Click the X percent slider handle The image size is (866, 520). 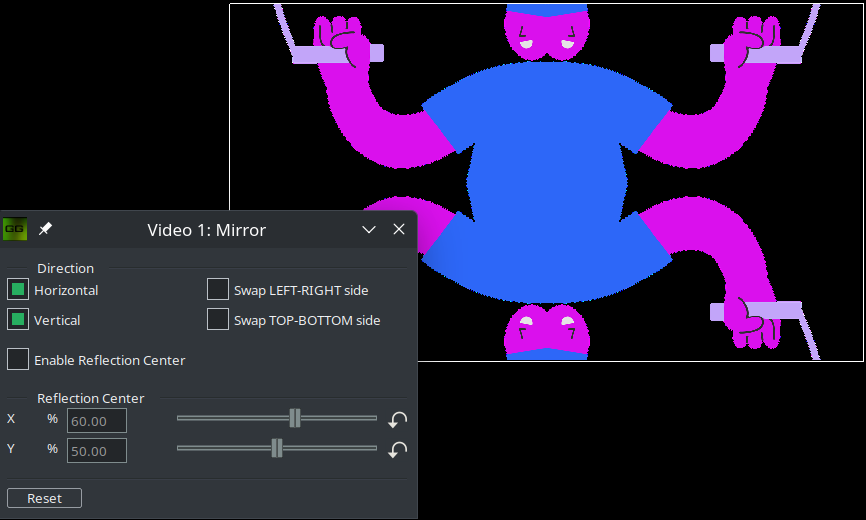(295, 418)
